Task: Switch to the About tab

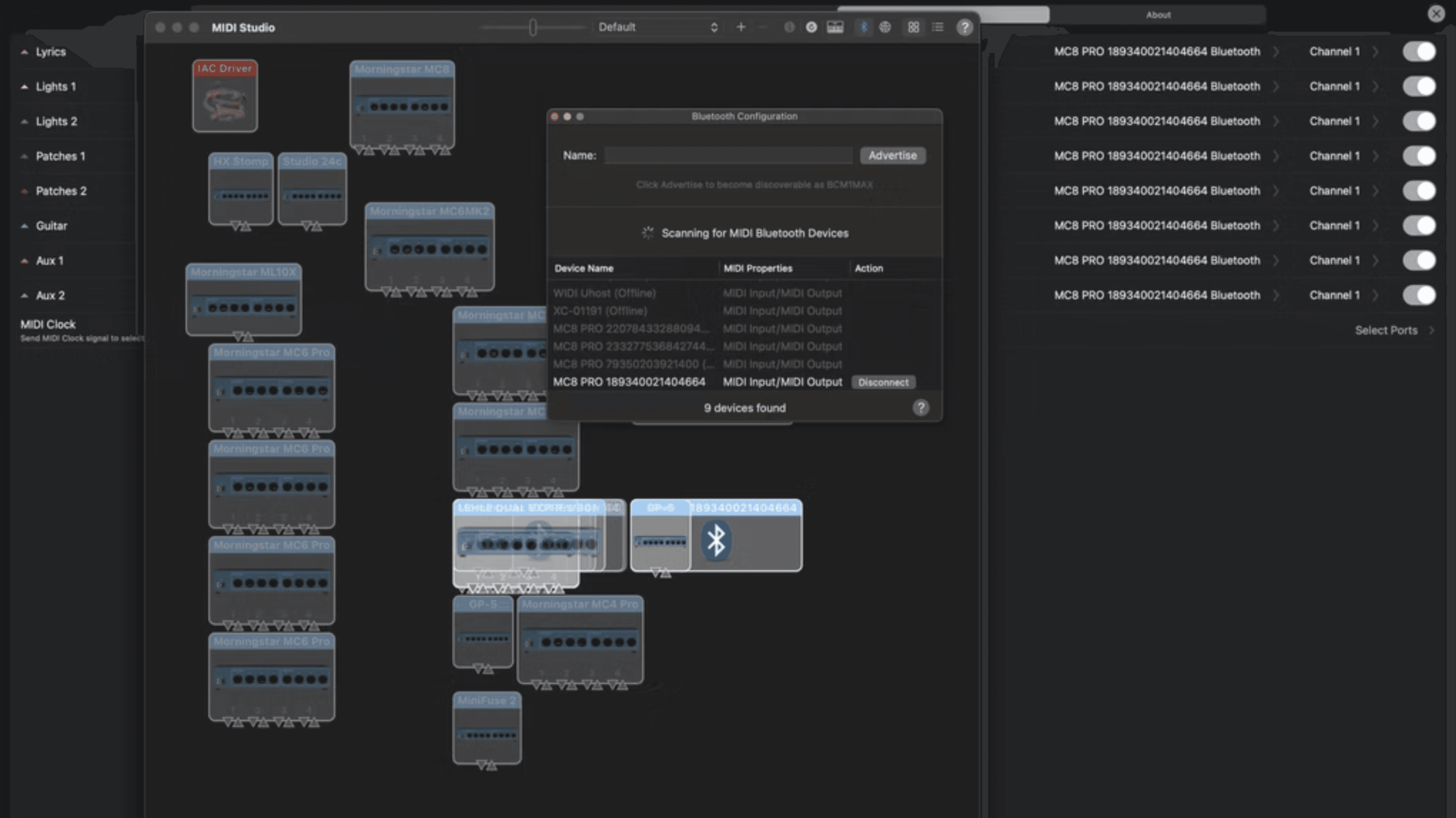Action: 1158,15
